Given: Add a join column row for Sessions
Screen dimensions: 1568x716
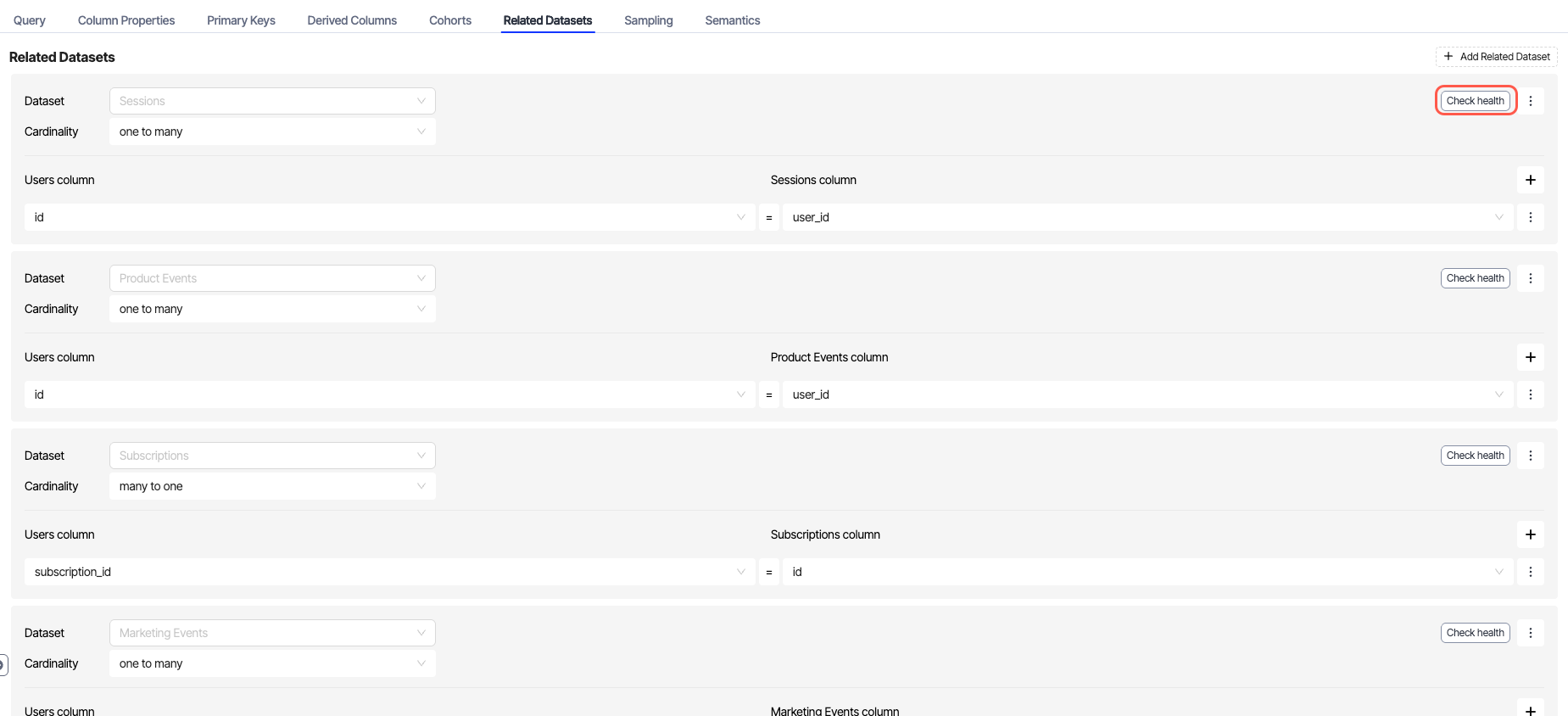Looking at the screenshot, I should (1530, 180).
